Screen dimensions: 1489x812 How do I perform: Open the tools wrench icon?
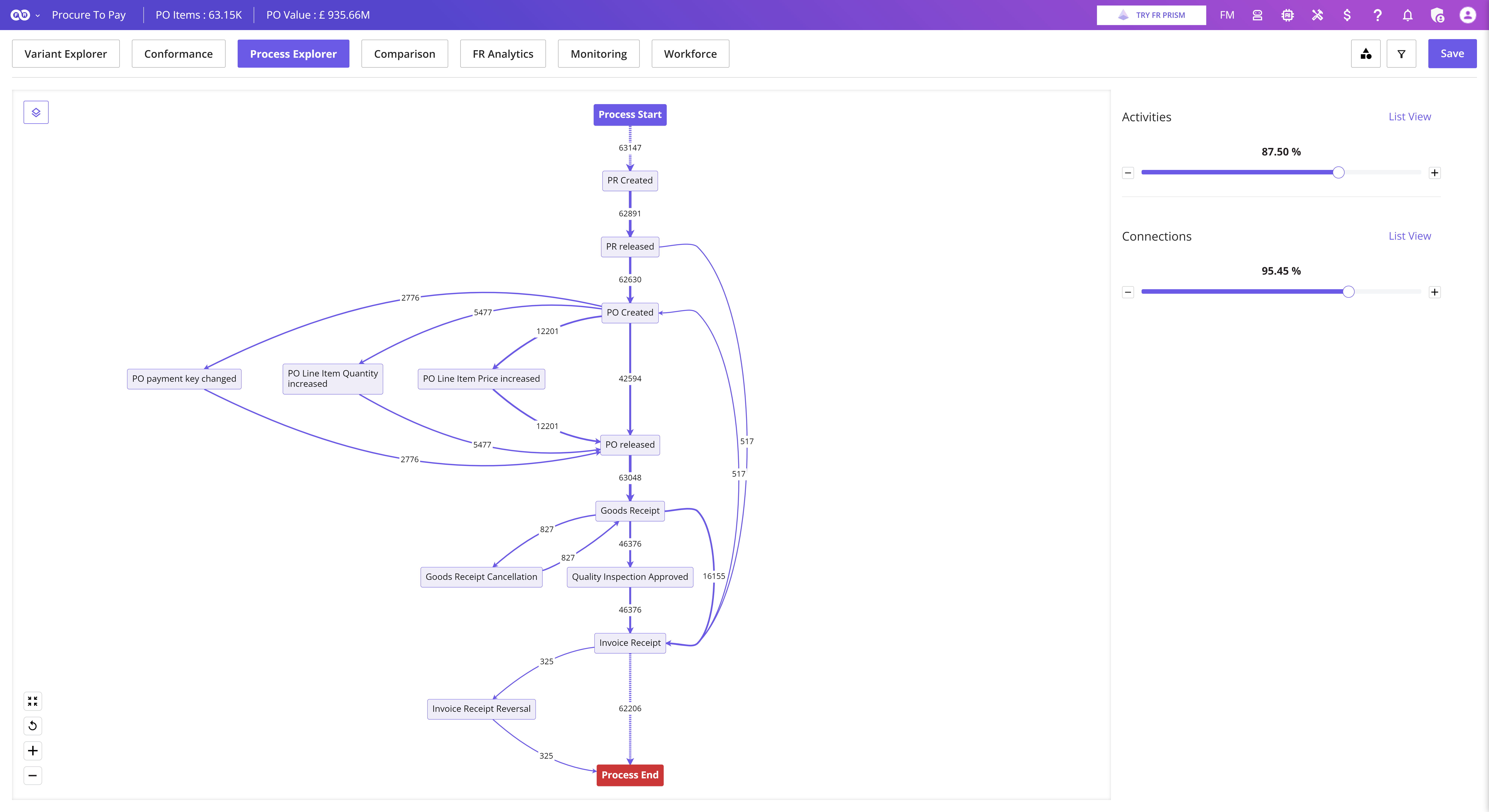(1317, 15)
